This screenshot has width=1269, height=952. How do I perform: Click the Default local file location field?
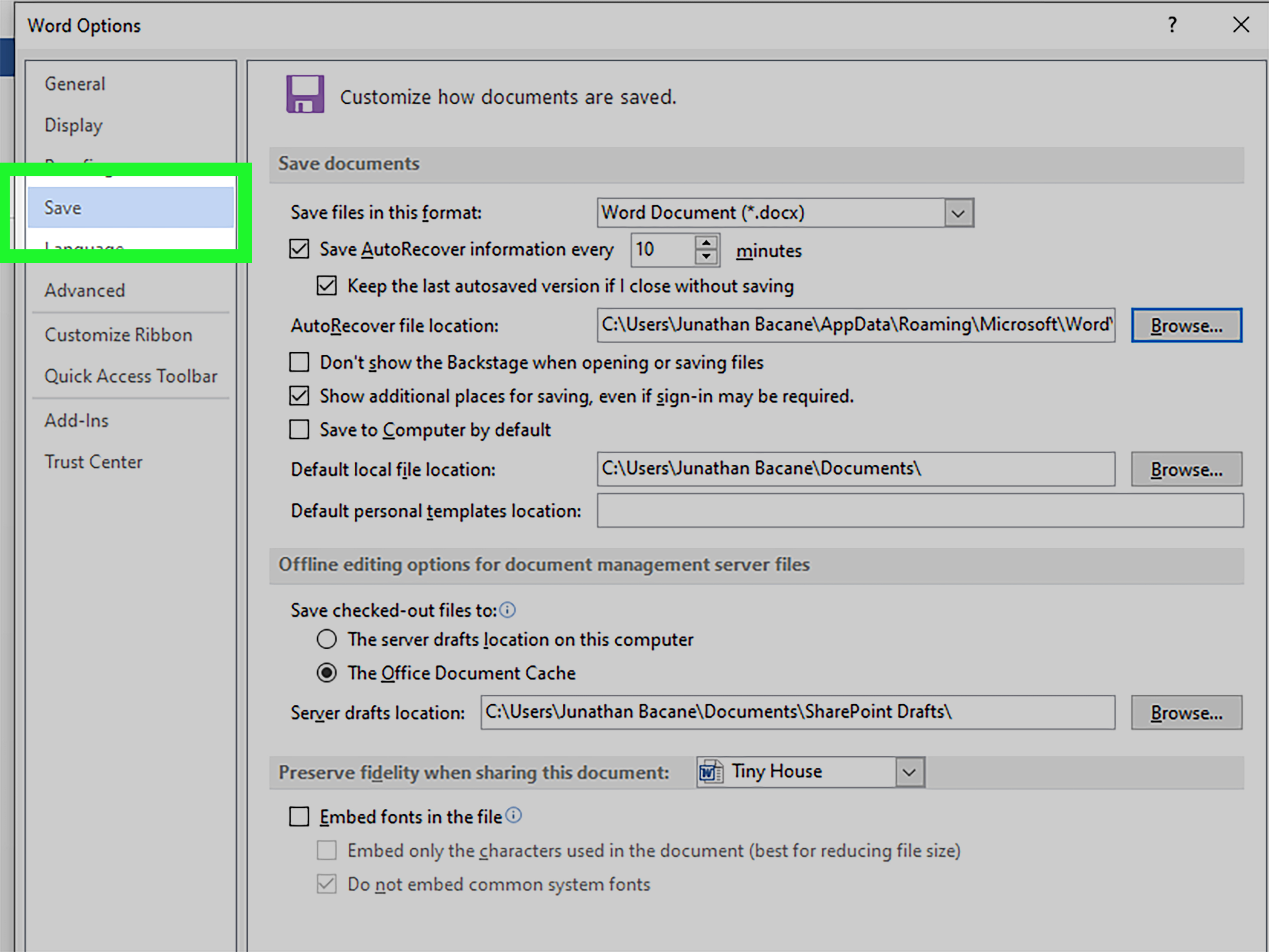856,469
